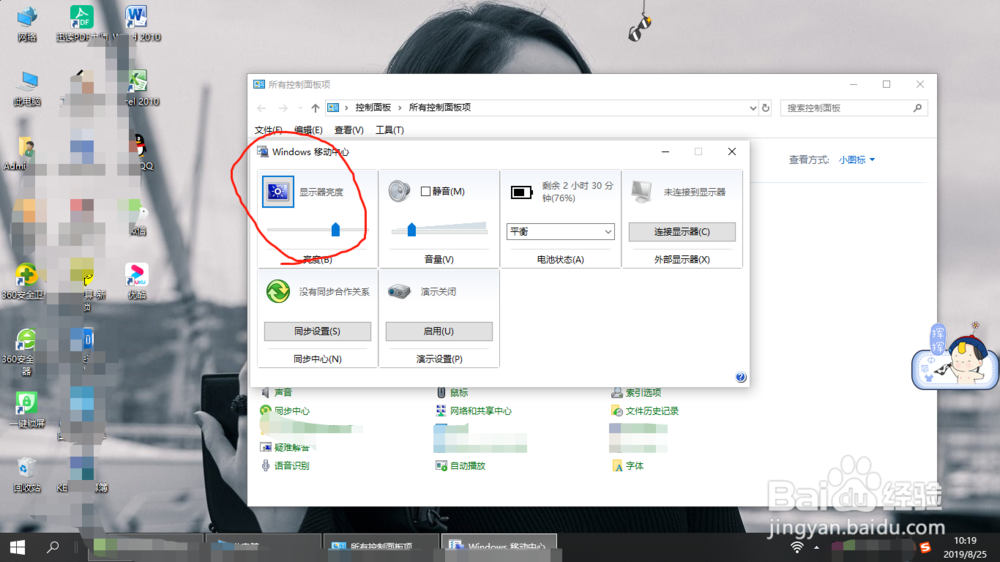Click the 启用(U) presentation button
Viewport: 1000px width, 562px height.
tap(439, 331)
